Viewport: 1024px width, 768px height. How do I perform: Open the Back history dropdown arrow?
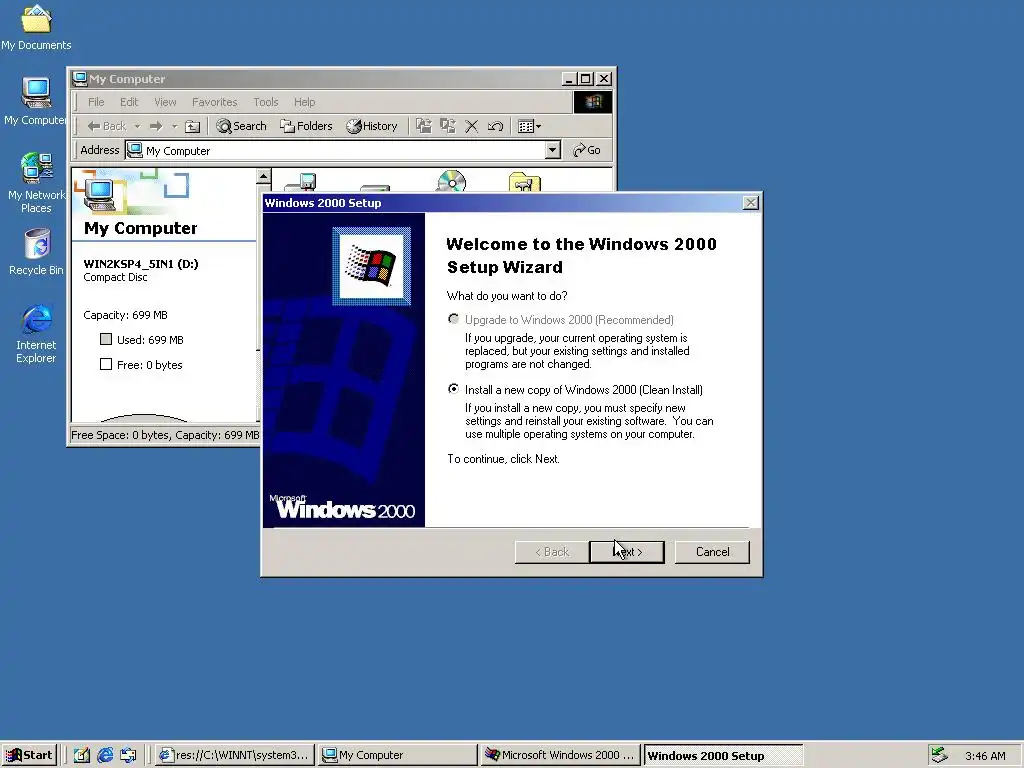[137, 126]
